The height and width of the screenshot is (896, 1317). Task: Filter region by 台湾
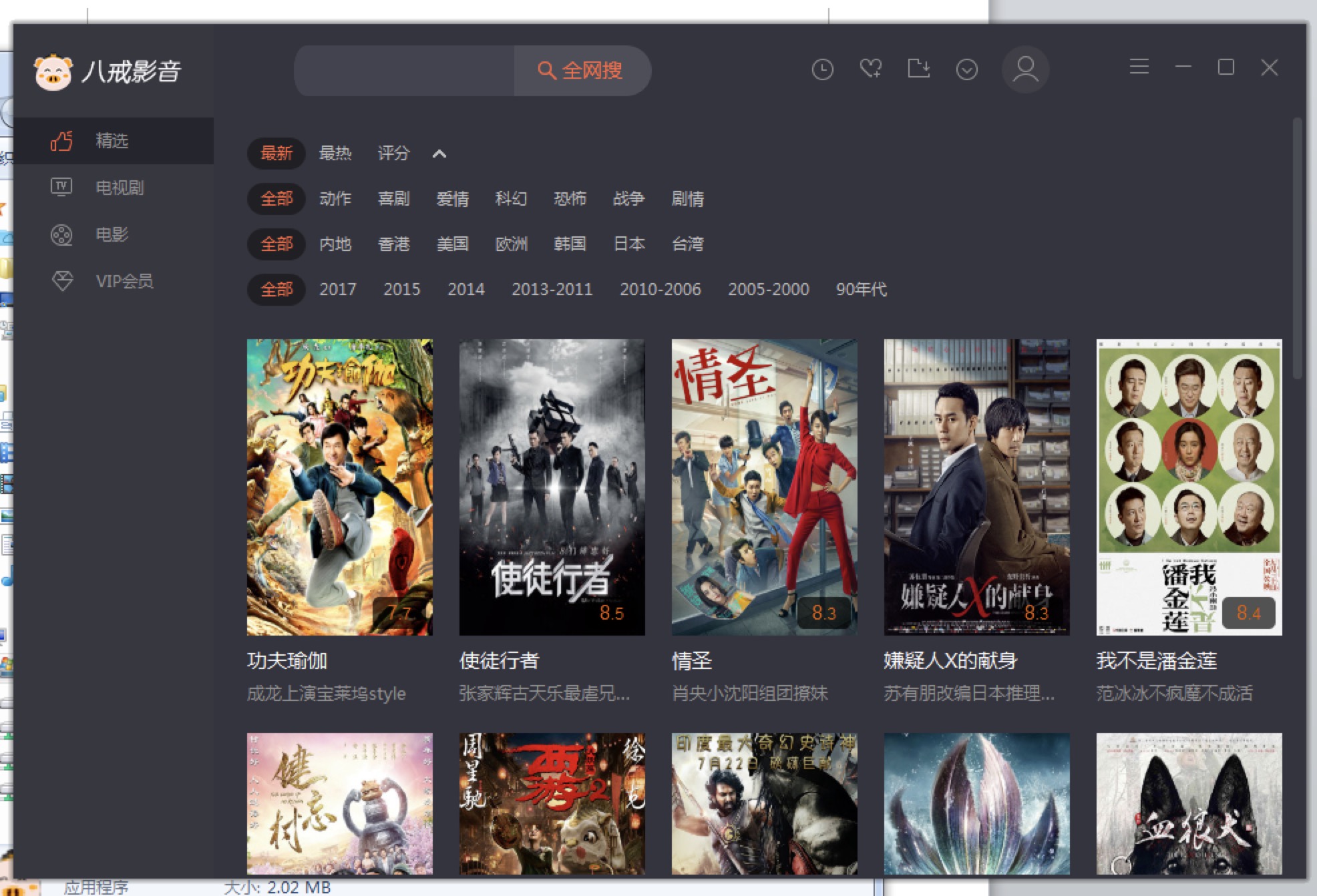(x=688, y=244)
